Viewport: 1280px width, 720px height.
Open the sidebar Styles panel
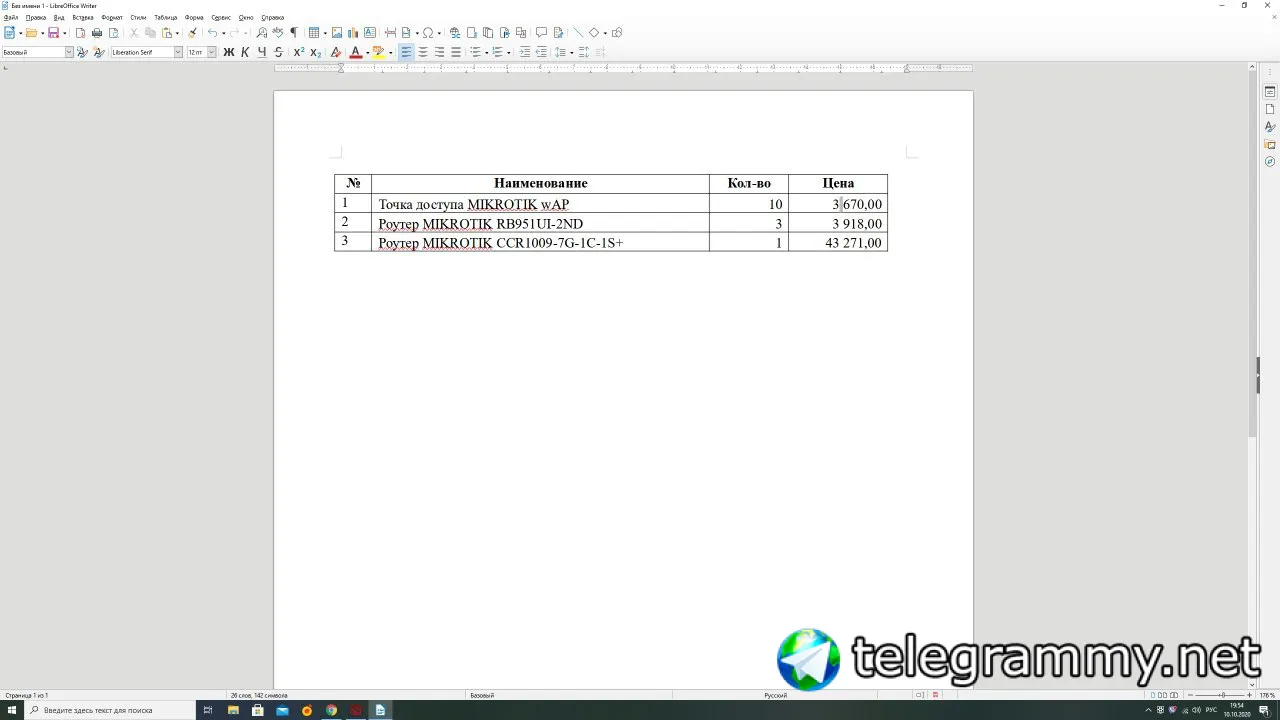1270,127
